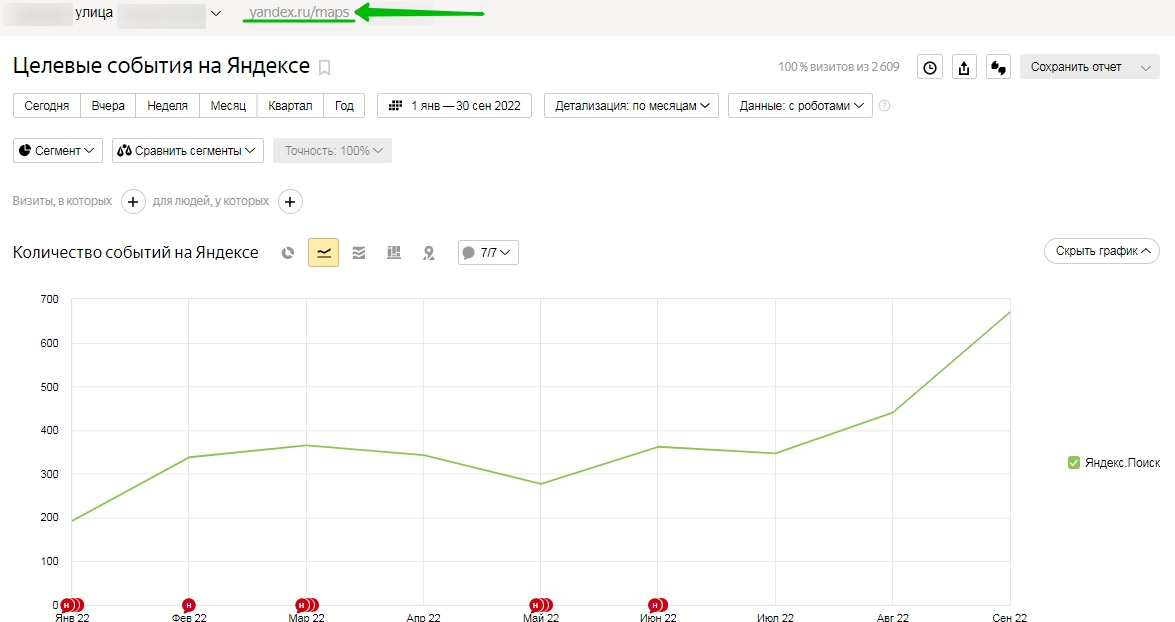Switch to map chart view
The height and width of the screenshot is (622, 1175).
tap(429, 253)
